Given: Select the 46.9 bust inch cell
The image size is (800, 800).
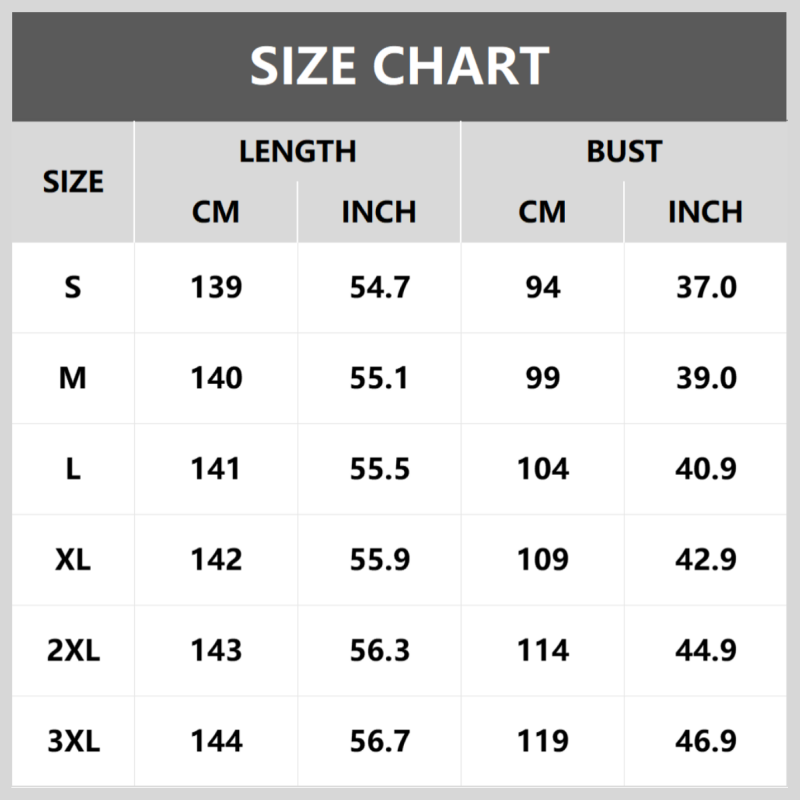Looking at the screenshot, I should (x=705, y=741).
